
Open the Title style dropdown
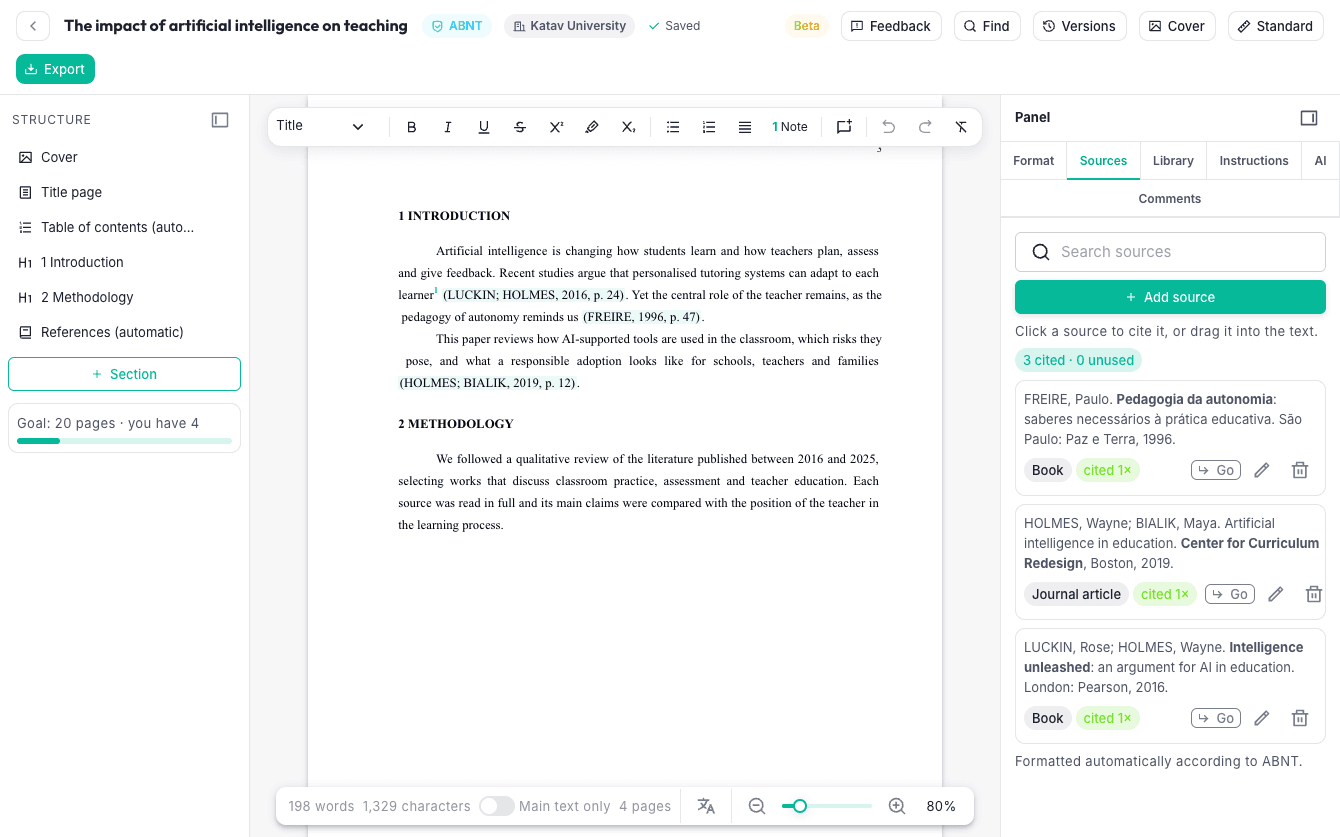point(321,126)
